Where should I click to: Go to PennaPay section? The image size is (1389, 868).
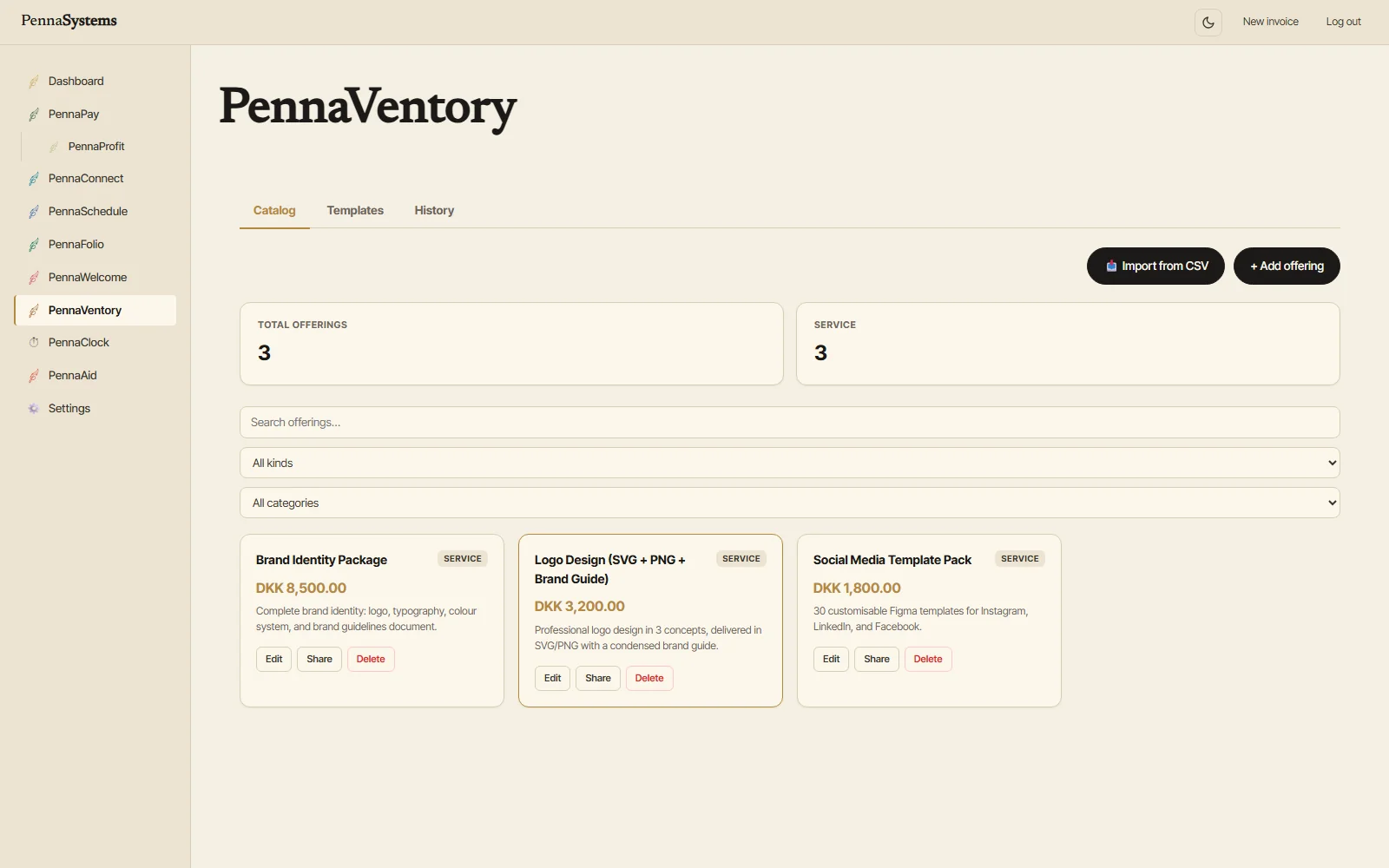click(x=95, y=115)
